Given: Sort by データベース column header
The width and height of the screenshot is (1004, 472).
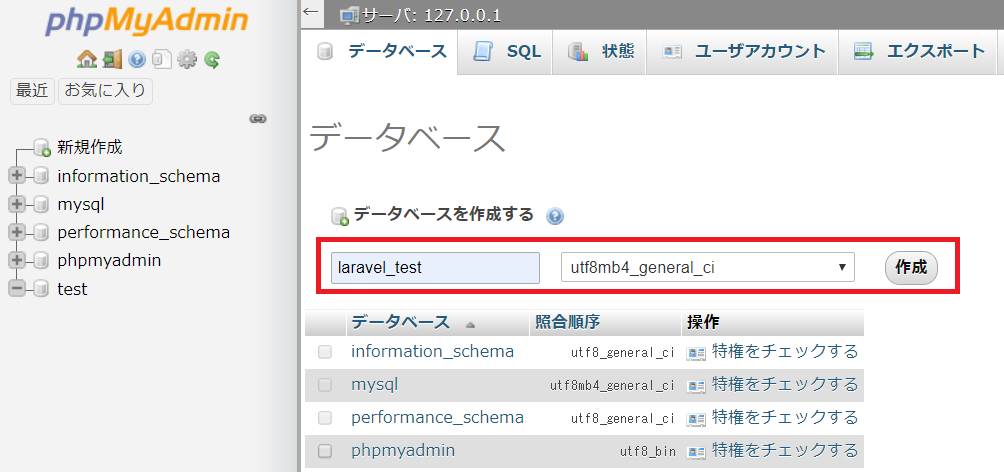Looking at the screenshot, I should (401, 322).
